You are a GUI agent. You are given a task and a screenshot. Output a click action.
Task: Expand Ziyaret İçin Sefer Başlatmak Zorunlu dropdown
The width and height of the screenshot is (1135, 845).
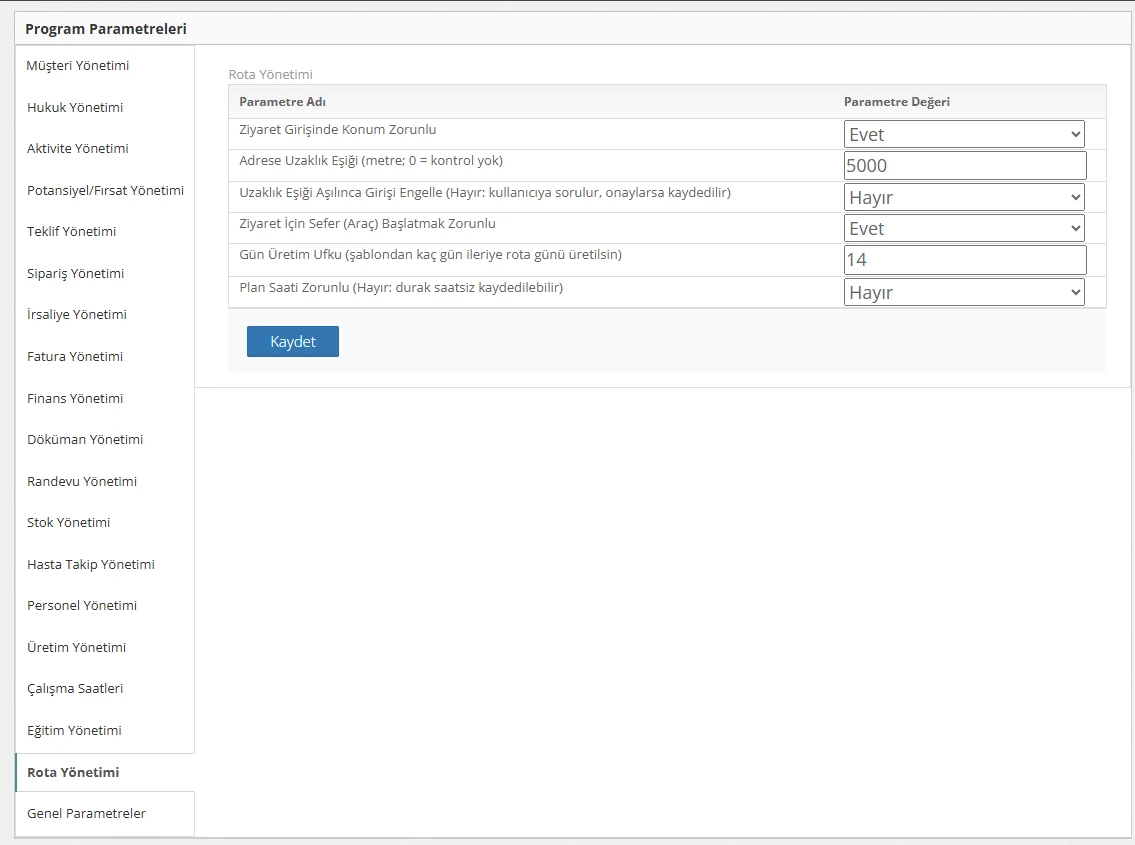pyautogui.click(x=964, y=228)
